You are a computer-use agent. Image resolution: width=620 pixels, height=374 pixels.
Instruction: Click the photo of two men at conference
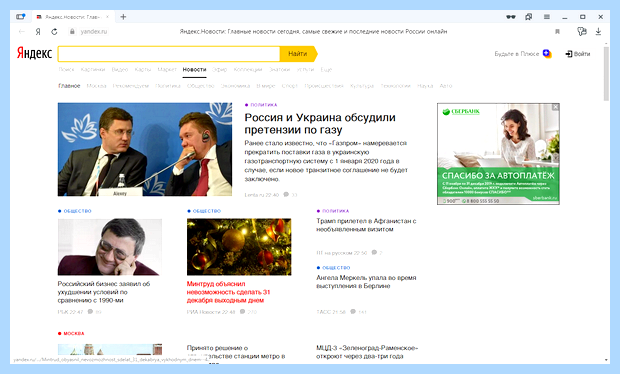point(145,149)
